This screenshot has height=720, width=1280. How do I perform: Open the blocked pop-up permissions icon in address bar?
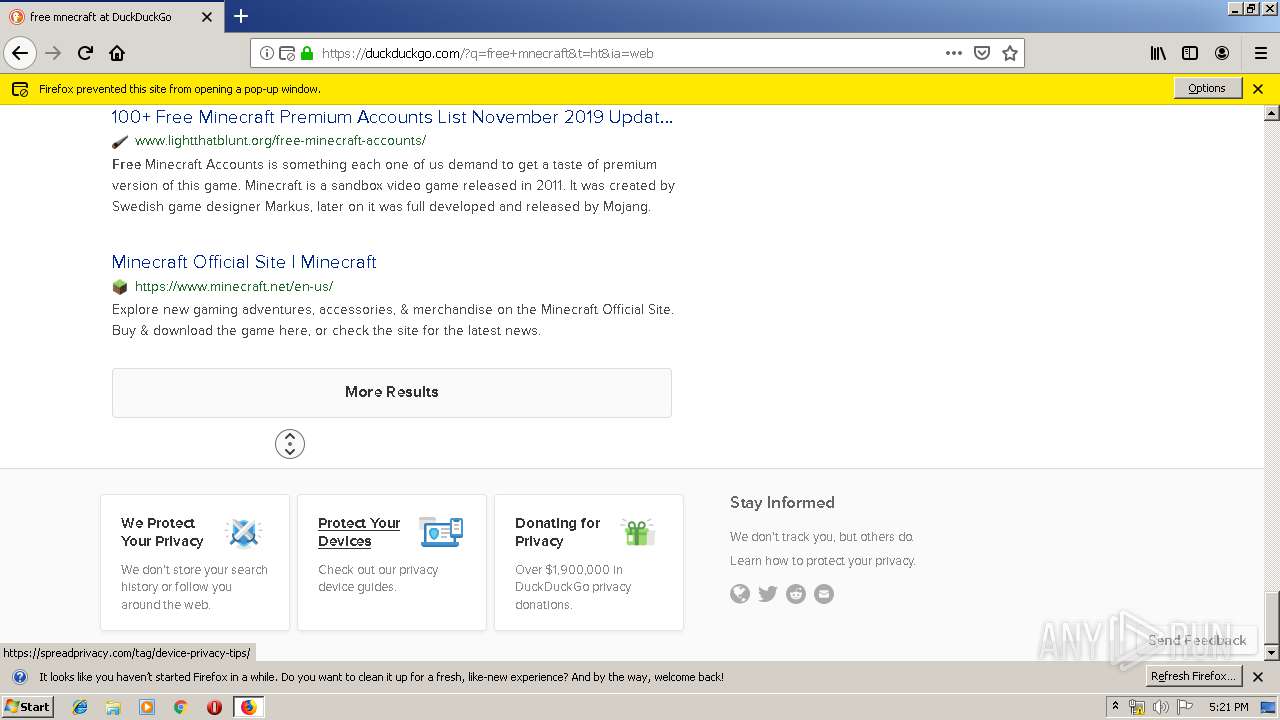[287, 53]
